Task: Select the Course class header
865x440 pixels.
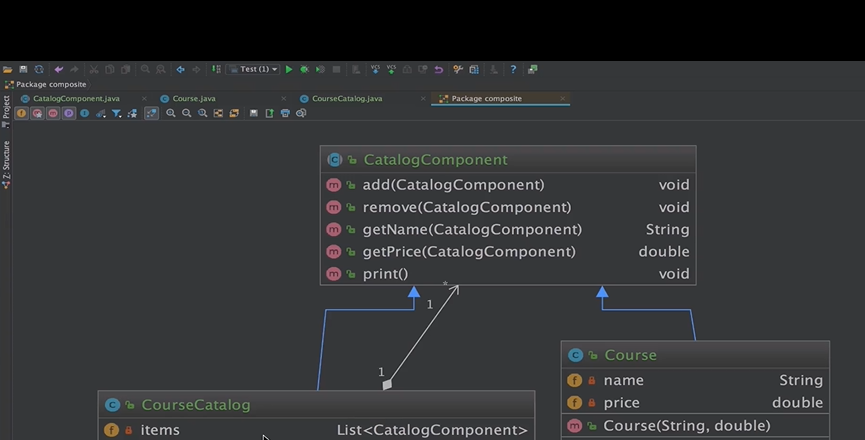Action: 695,355
